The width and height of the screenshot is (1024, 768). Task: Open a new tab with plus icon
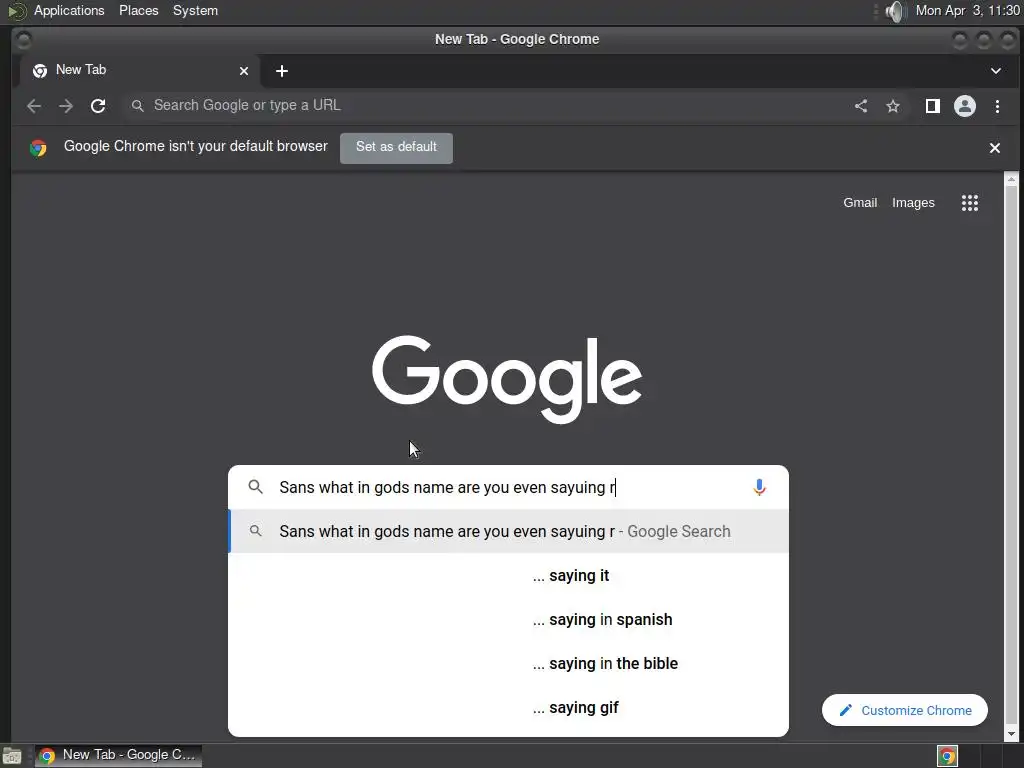point(281,71)
